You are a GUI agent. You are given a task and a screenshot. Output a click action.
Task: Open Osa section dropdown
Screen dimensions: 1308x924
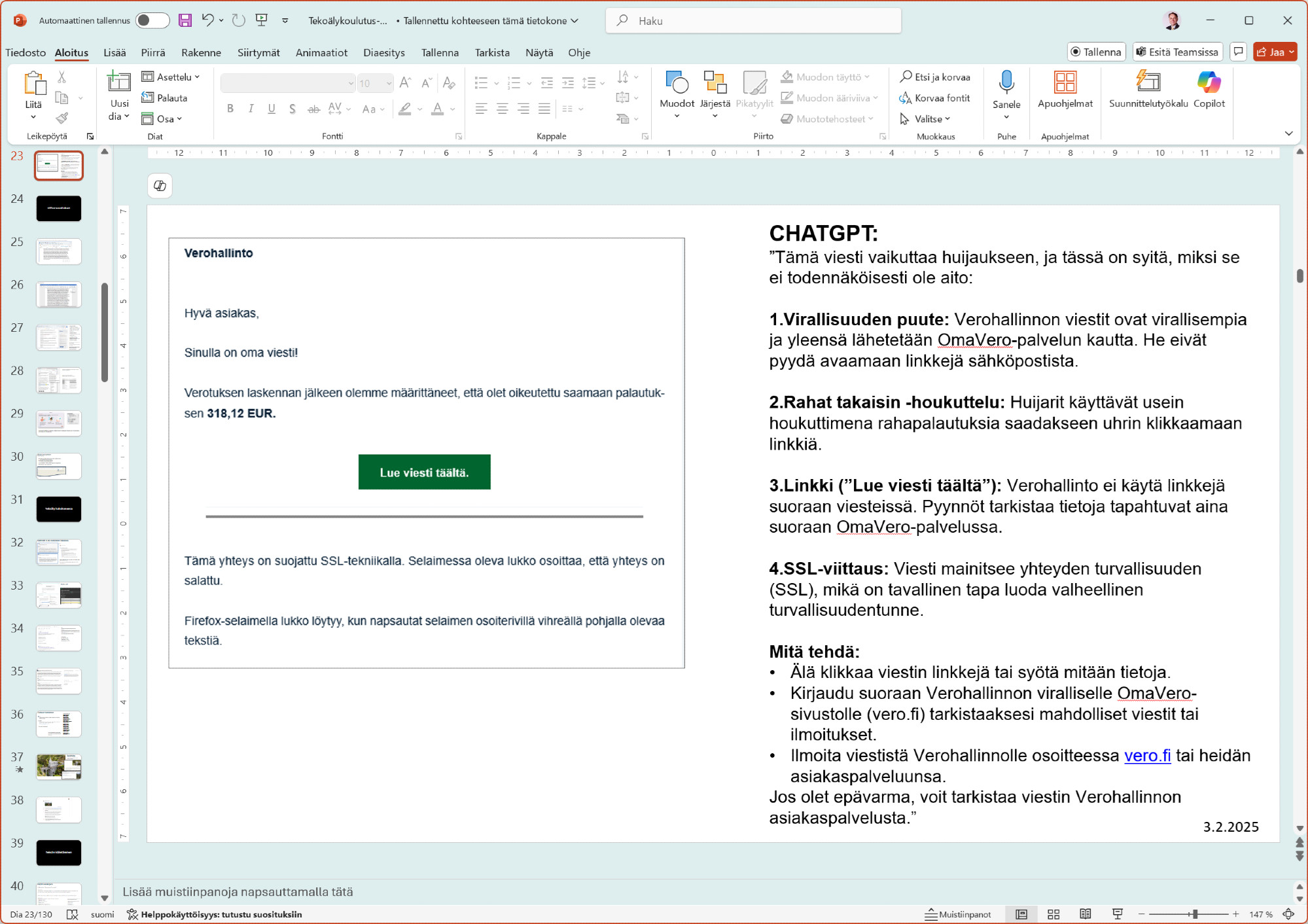click(162, 118)
